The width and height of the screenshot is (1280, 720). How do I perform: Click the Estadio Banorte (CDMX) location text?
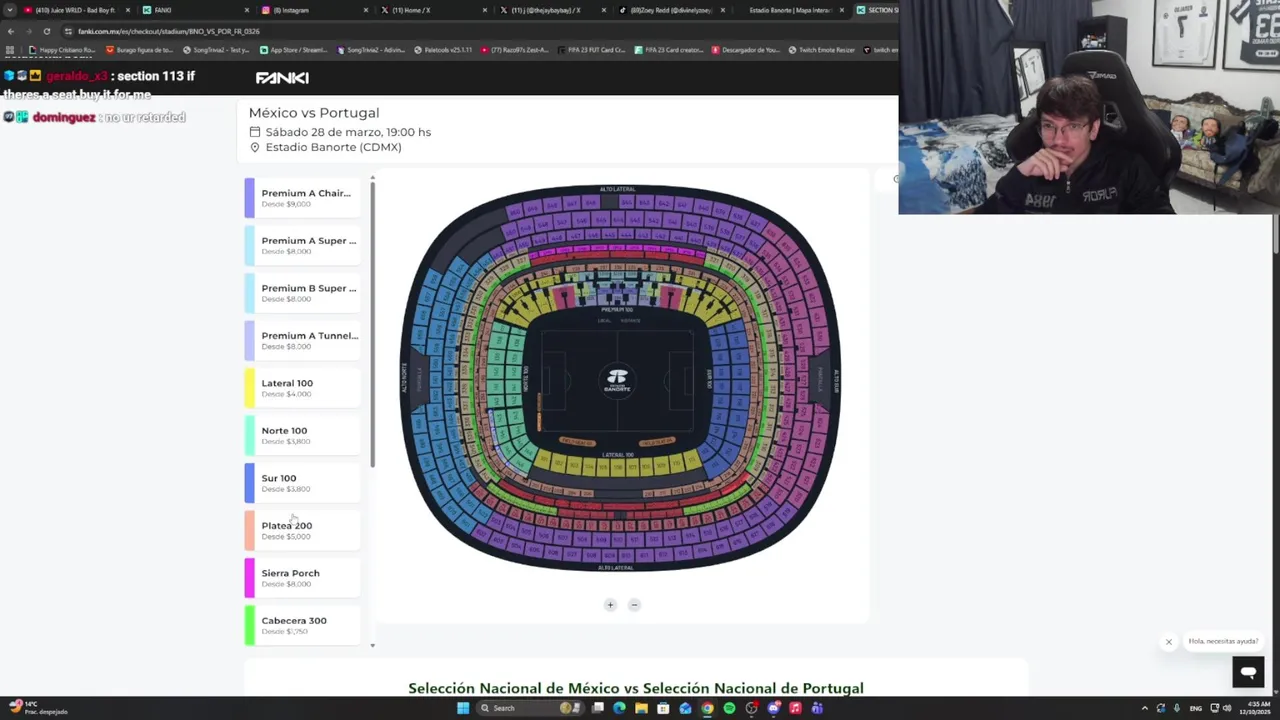(333, 147)
